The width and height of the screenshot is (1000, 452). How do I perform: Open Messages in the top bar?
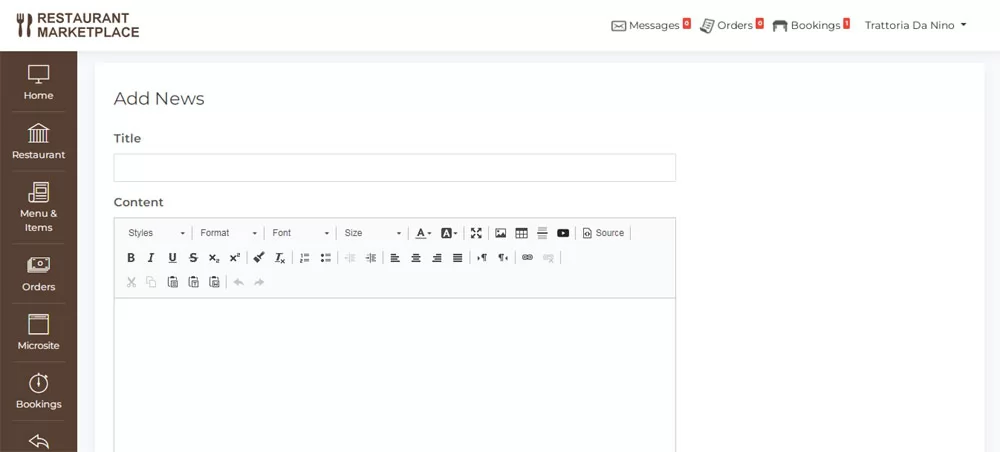(x=651, y=26)
